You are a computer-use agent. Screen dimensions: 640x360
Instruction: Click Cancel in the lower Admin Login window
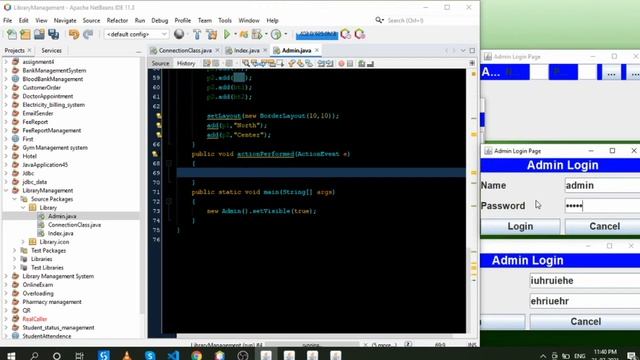[x=585, y=322]
